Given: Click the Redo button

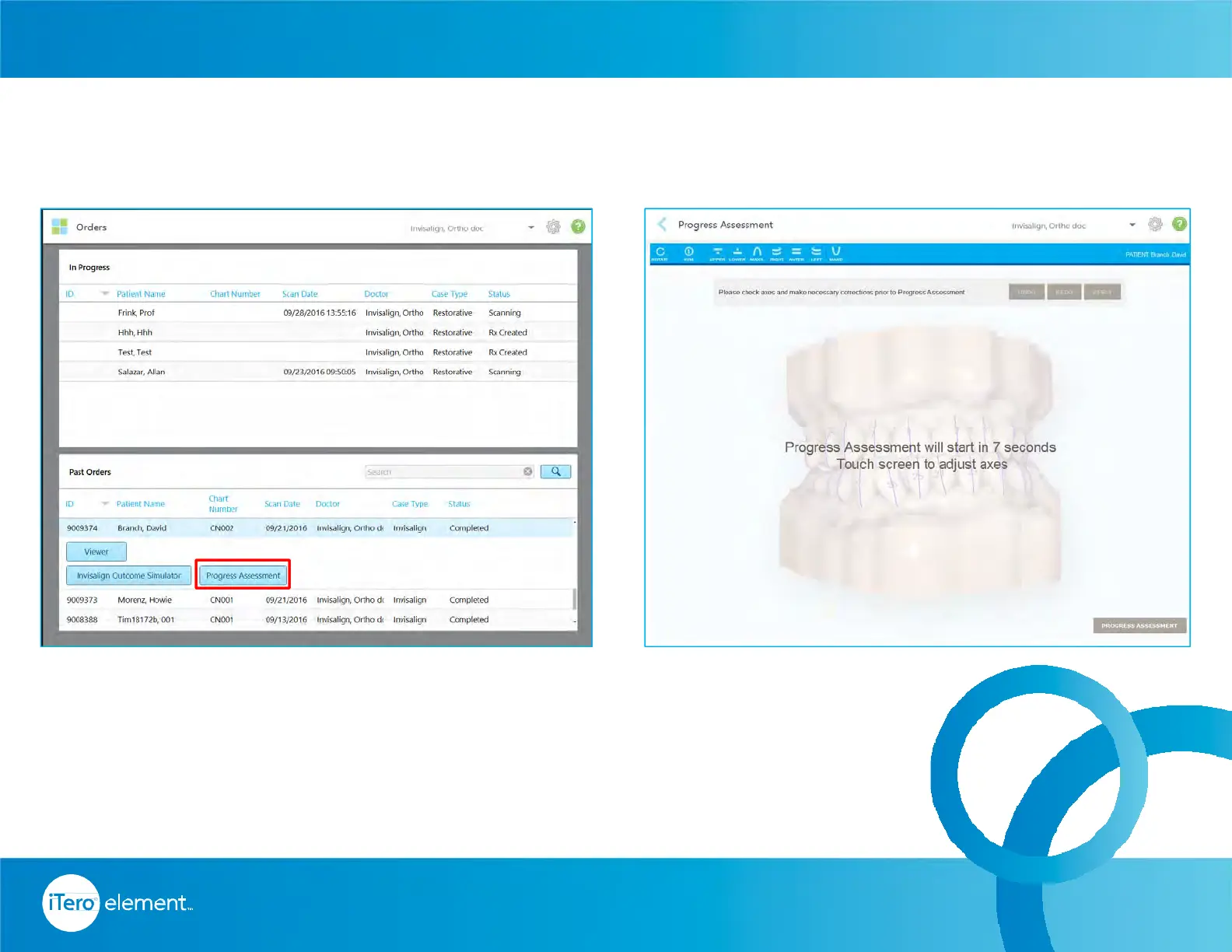Looking at the screenshot, I should click(x=1064, y=292).
